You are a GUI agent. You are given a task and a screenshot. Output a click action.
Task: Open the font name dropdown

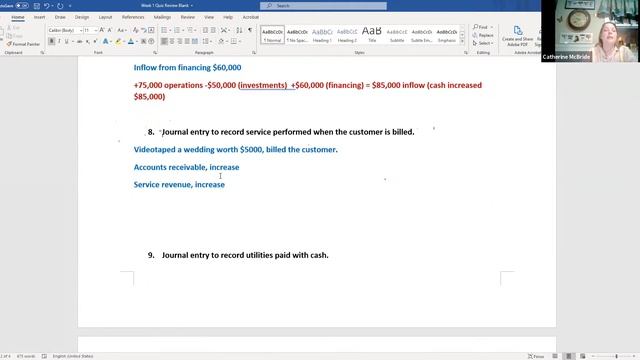pyautogui.click(x=81, y=30)
